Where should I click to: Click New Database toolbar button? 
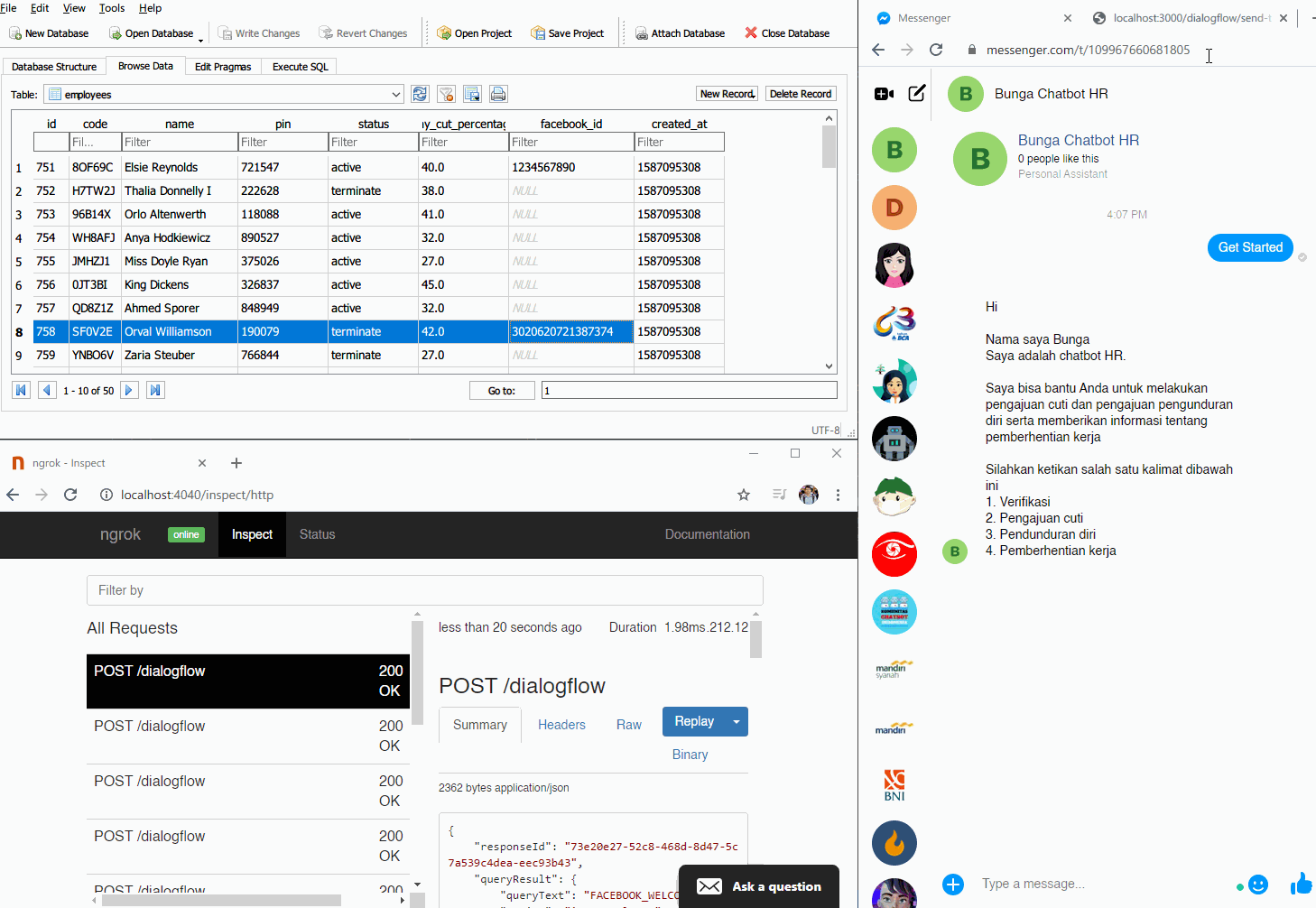[49, 33]
